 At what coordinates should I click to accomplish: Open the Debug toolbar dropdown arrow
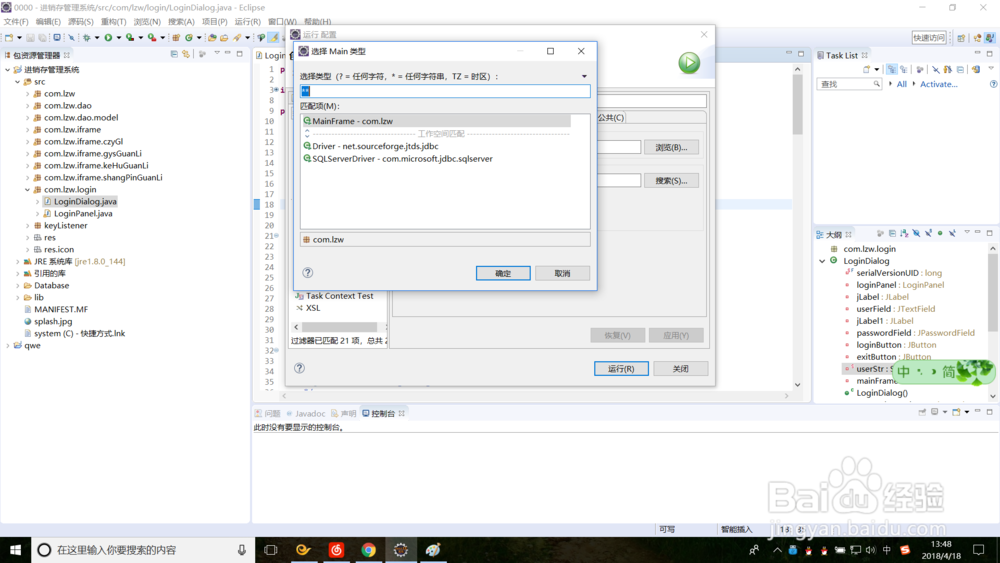click(x=97, y=38)
